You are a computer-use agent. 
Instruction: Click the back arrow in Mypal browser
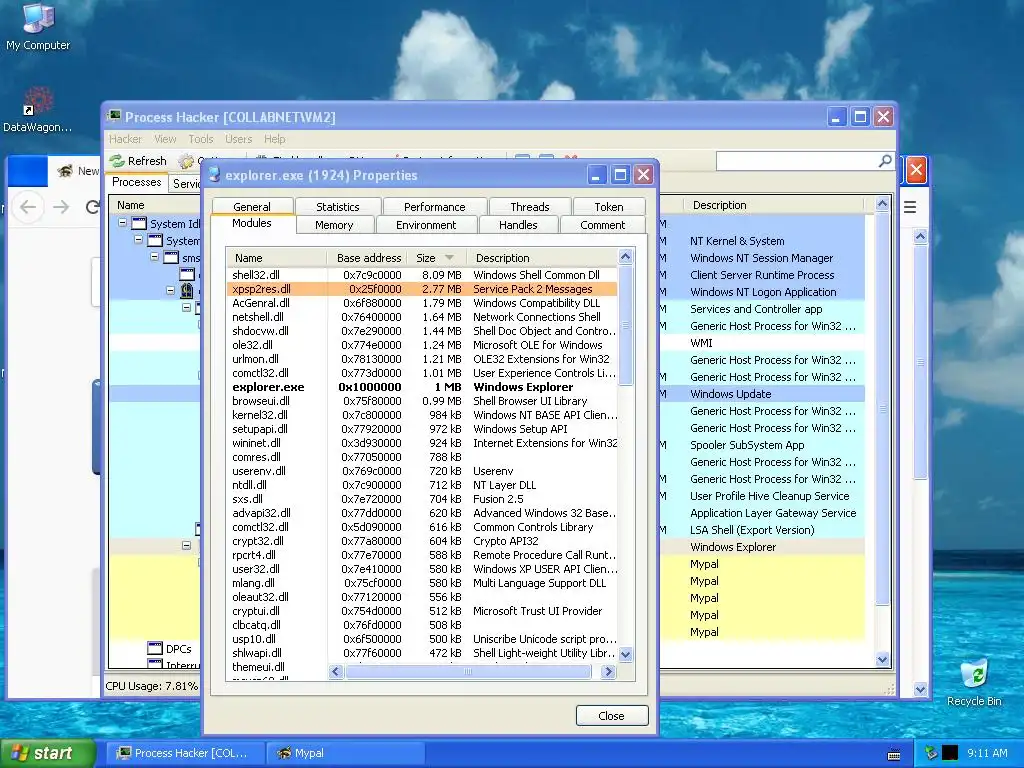pos(28,207)
